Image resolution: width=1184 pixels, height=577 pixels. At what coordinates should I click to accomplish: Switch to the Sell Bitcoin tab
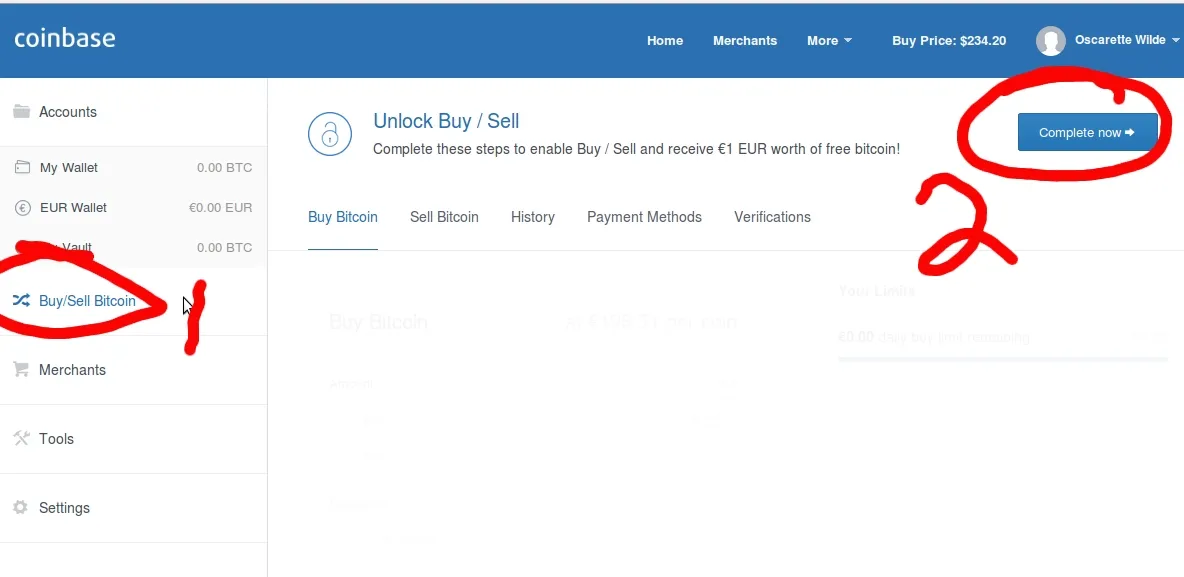(444, 217)
